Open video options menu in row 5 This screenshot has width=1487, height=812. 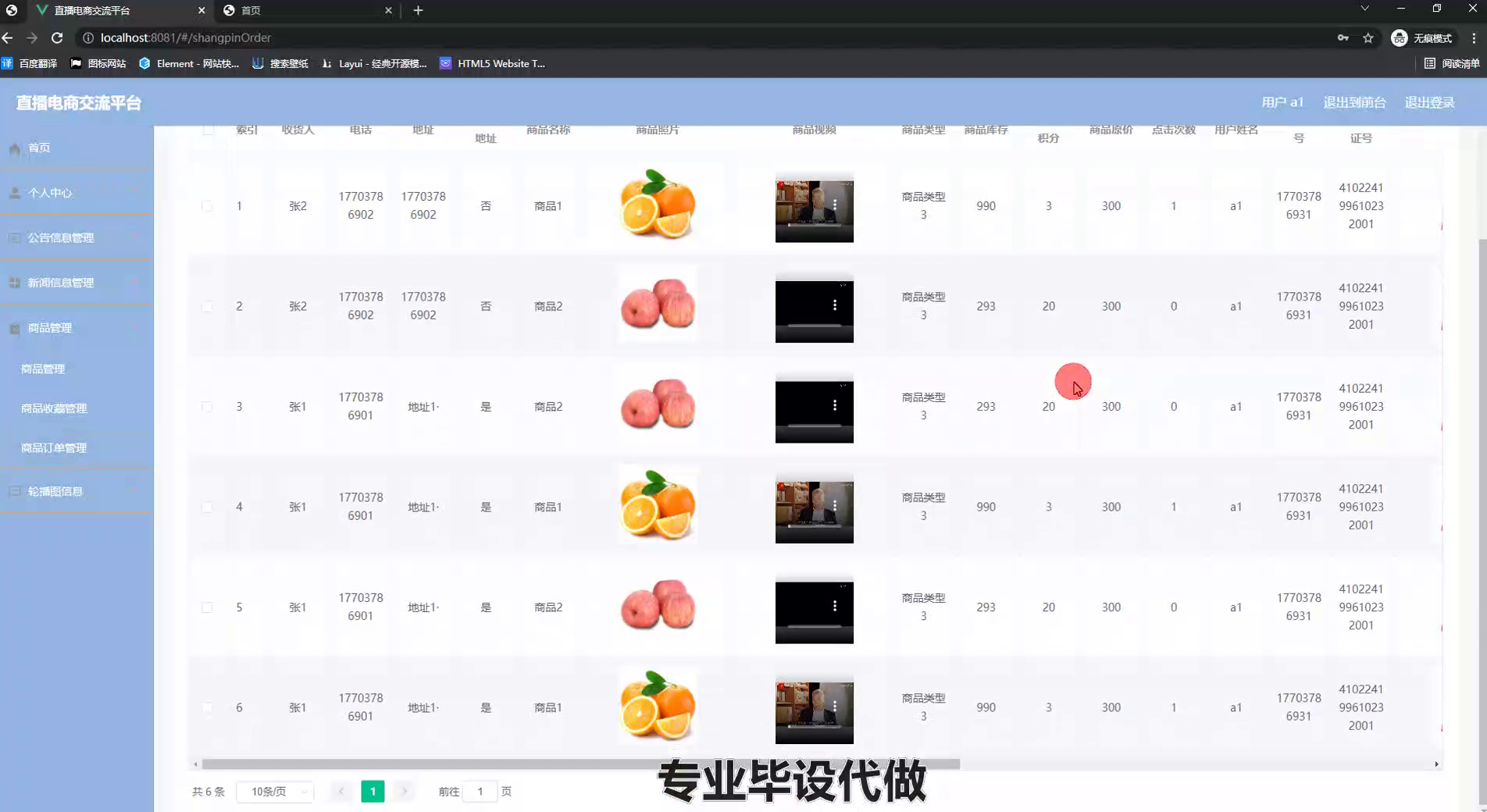tap(835, 606)
